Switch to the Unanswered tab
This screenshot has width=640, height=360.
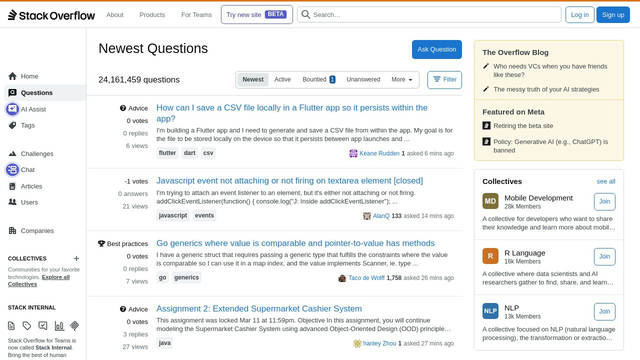click(x=363, y=80)
